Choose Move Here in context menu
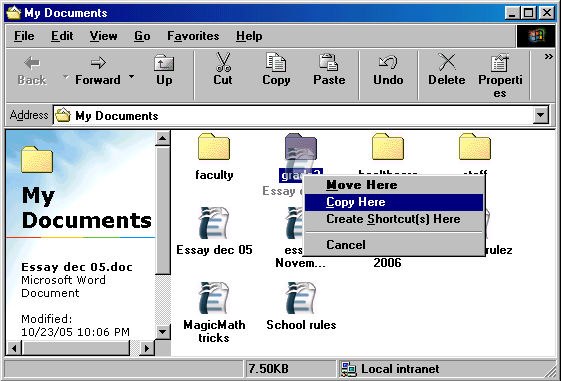The image size is (561, 381). tap(394, 185)
